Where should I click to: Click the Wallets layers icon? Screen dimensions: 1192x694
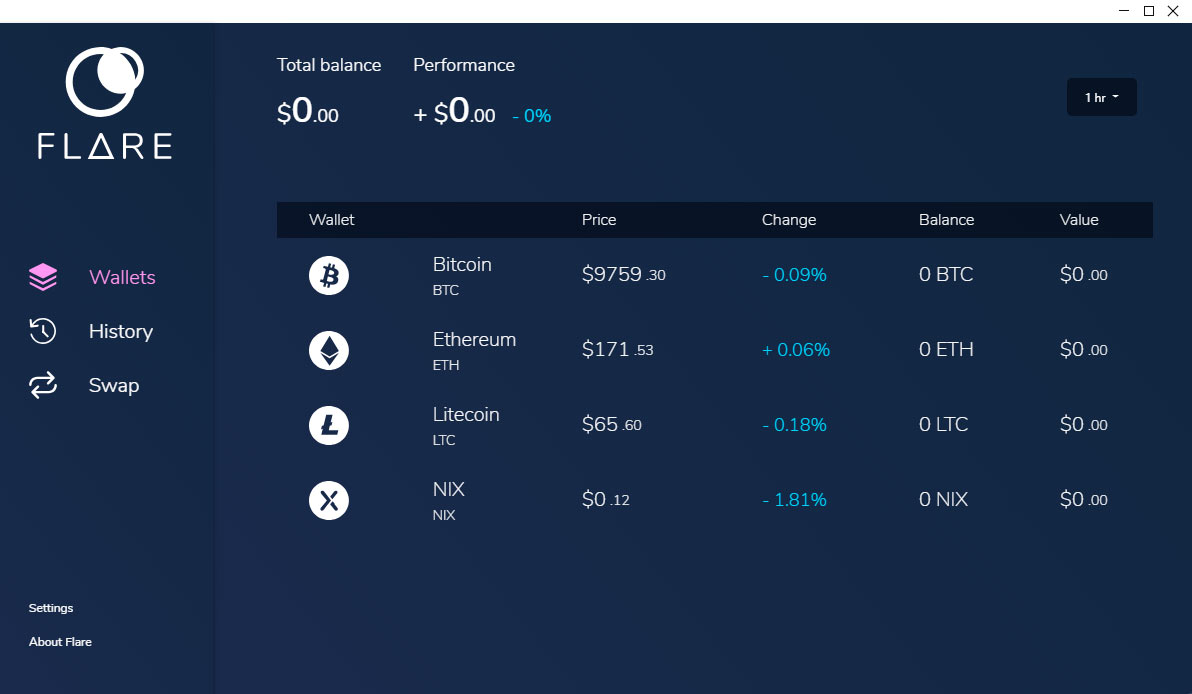click(43, 277)
